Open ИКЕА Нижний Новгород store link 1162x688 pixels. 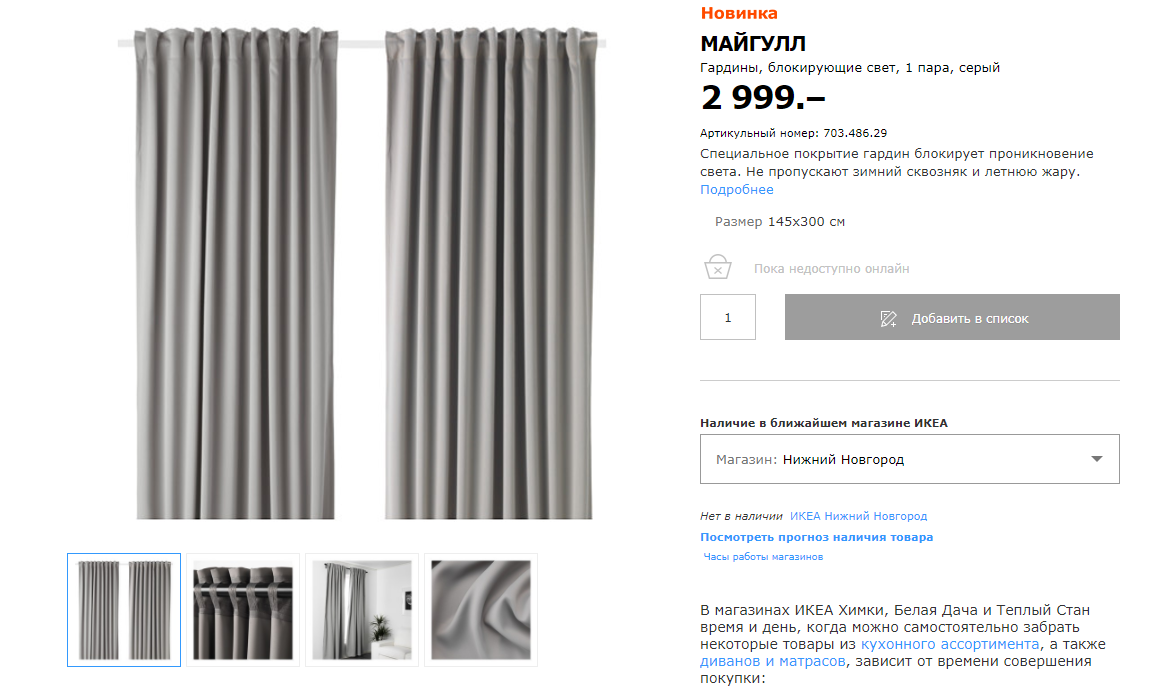click(858, 516)
